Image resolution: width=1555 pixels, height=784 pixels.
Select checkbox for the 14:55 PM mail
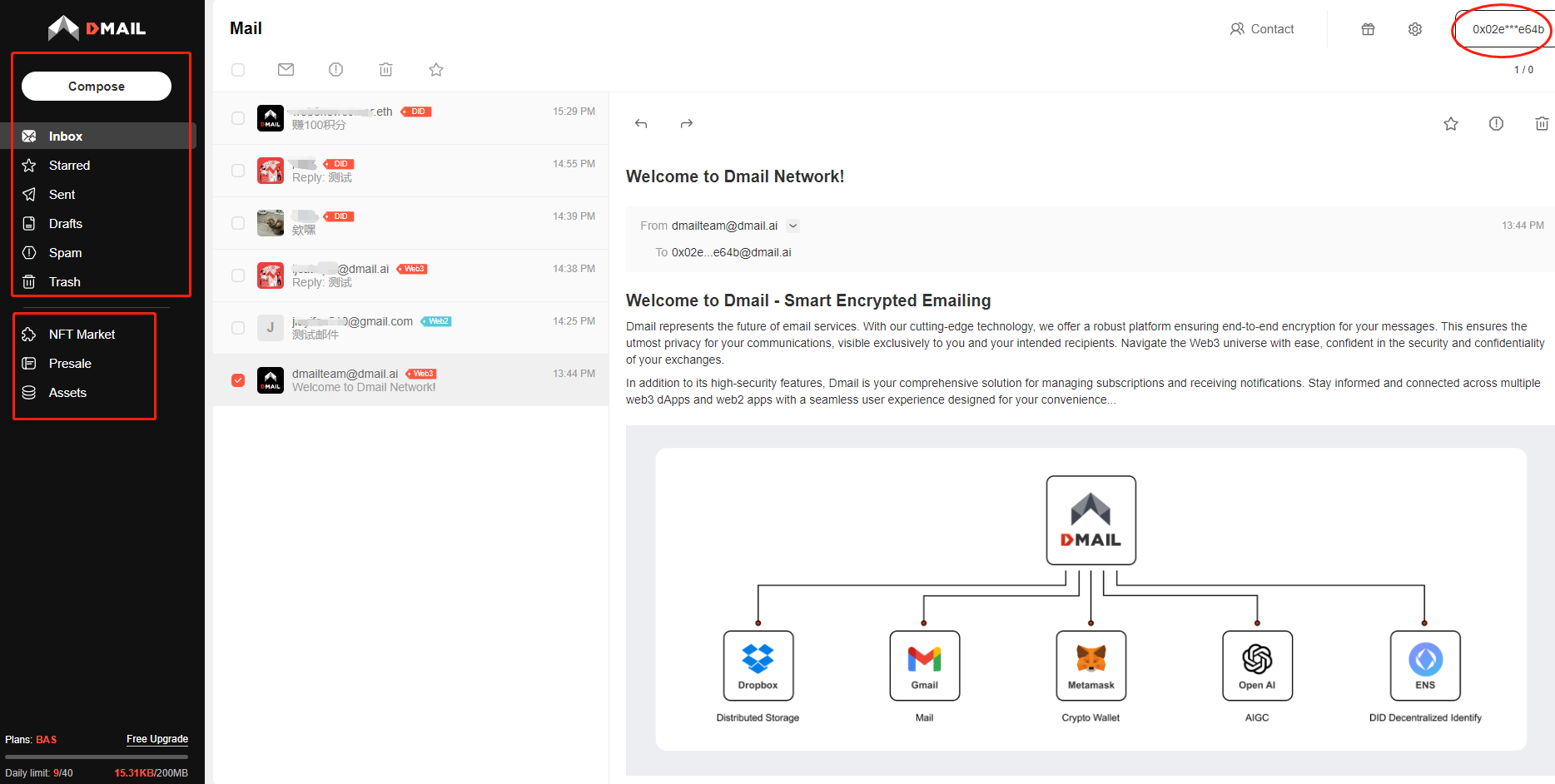pos(238,171)
